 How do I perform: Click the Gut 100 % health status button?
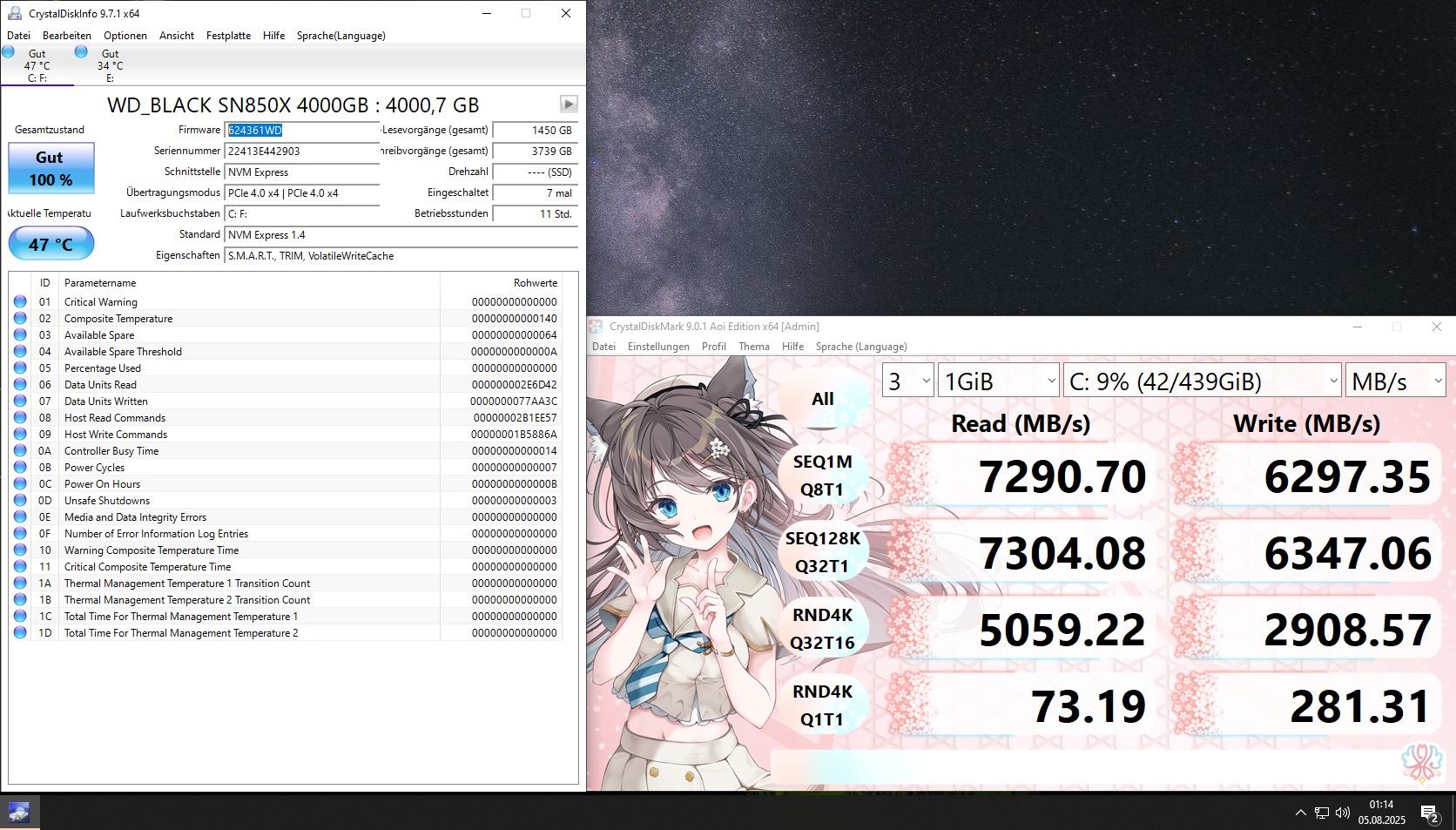point(51,167)
